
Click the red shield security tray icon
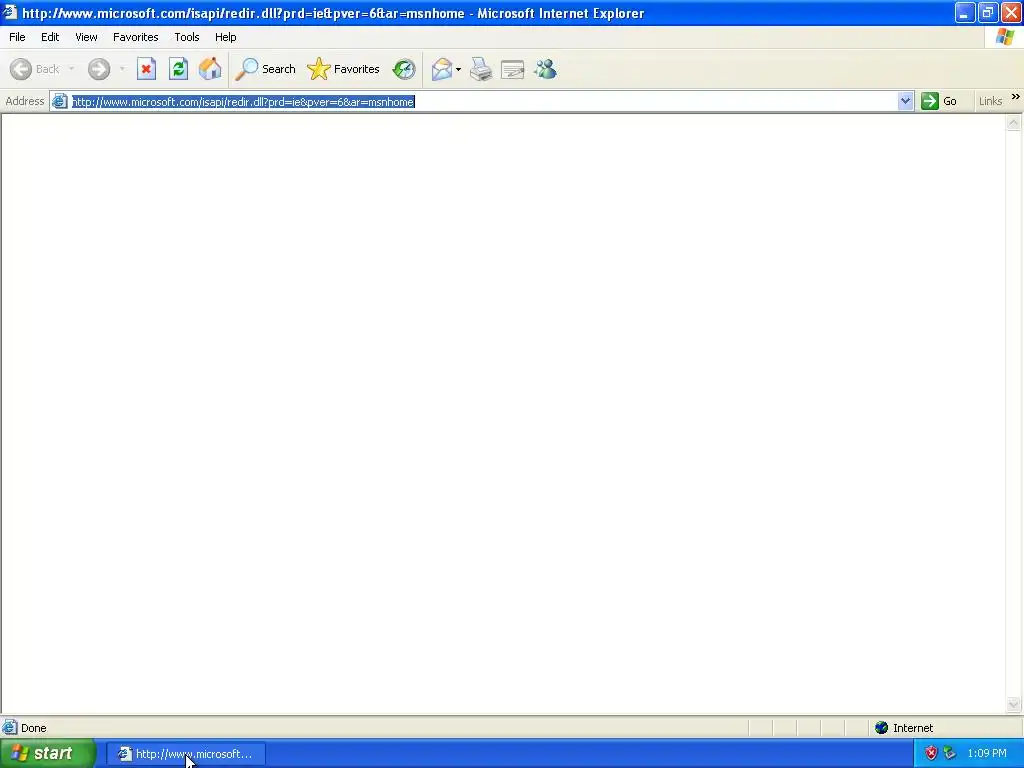(931, 754)
